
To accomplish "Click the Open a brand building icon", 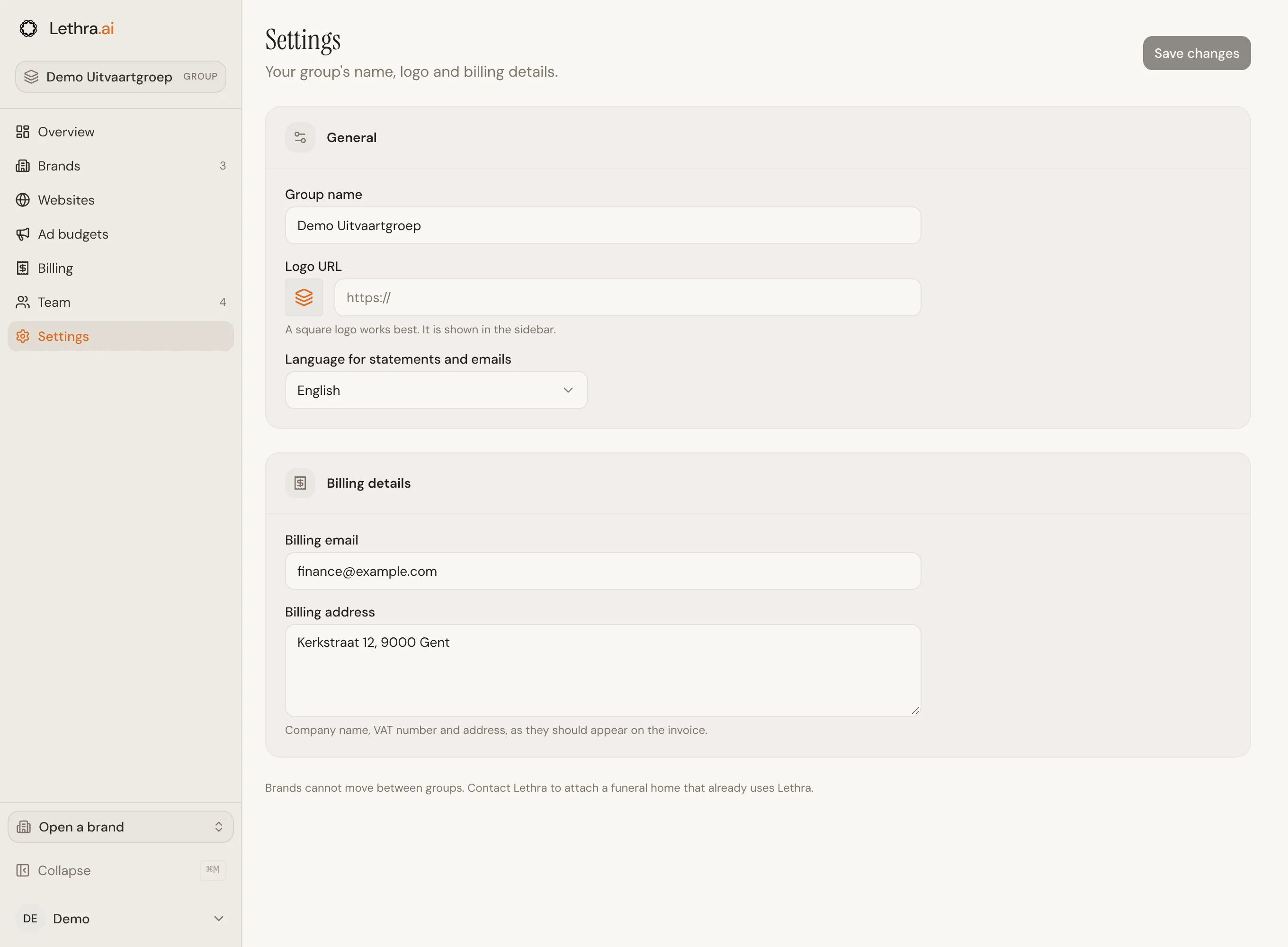I will 24,827.
